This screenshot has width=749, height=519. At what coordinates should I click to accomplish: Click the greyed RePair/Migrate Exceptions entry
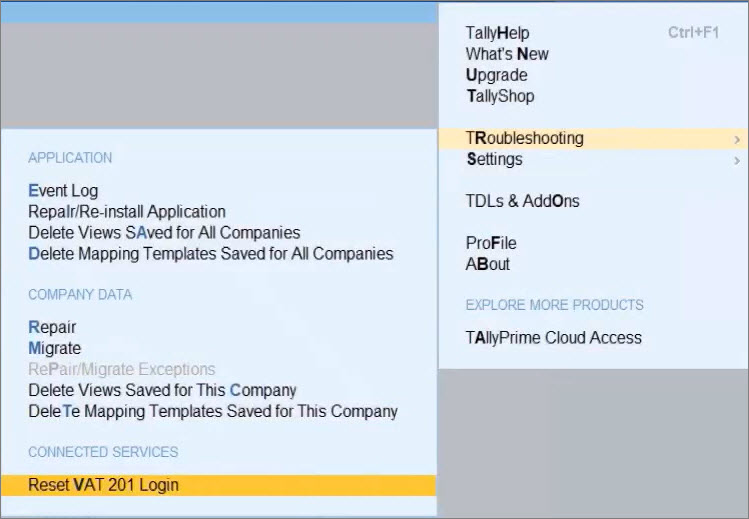(x=122, y=369)
